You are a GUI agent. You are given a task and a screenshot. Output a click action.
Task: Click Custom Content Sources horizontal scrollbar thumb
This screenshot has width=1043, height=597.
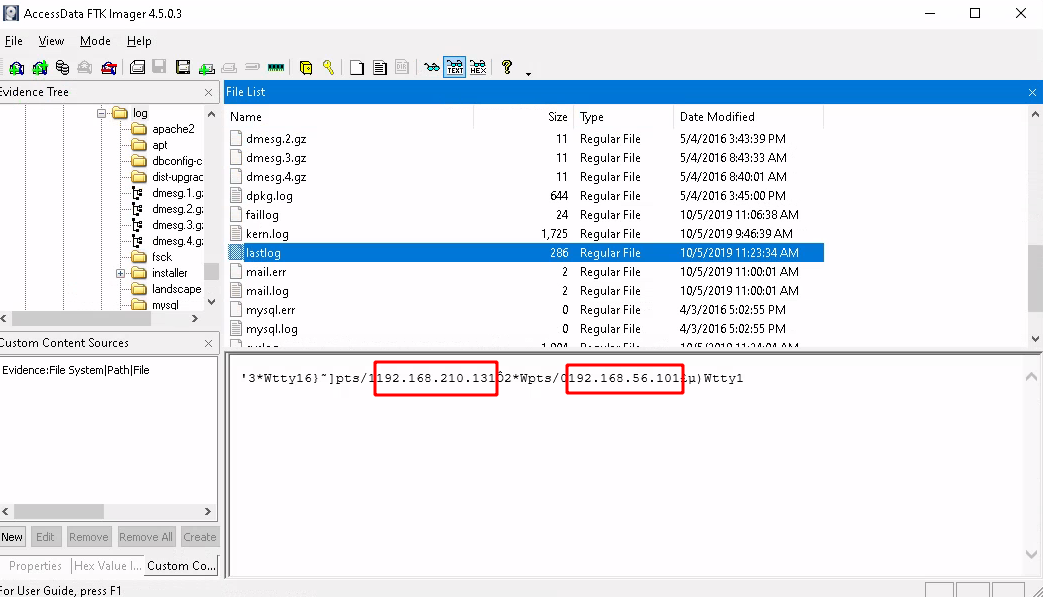(x=59, y=512)
